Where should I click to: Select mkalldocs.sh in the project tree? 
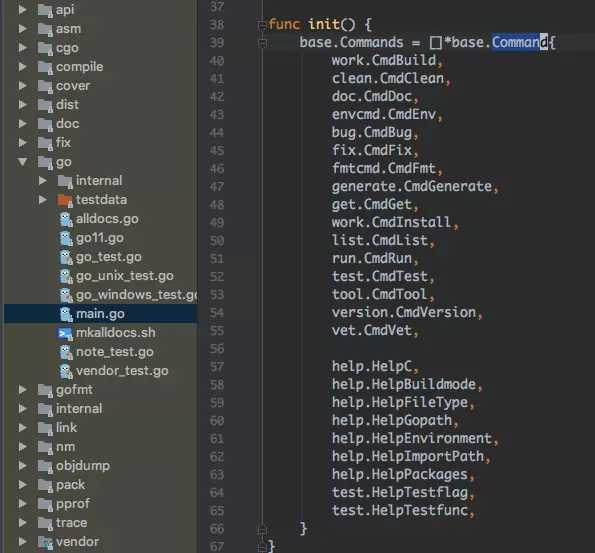(116, 333)
